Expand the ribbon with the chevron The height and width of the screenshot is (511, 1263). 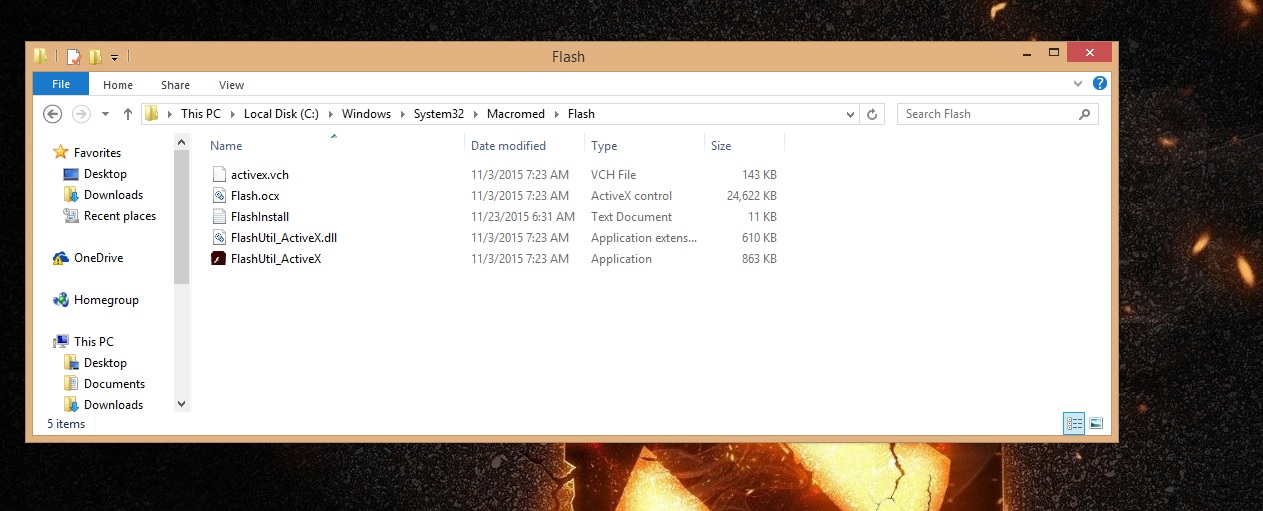[1078, 85]
